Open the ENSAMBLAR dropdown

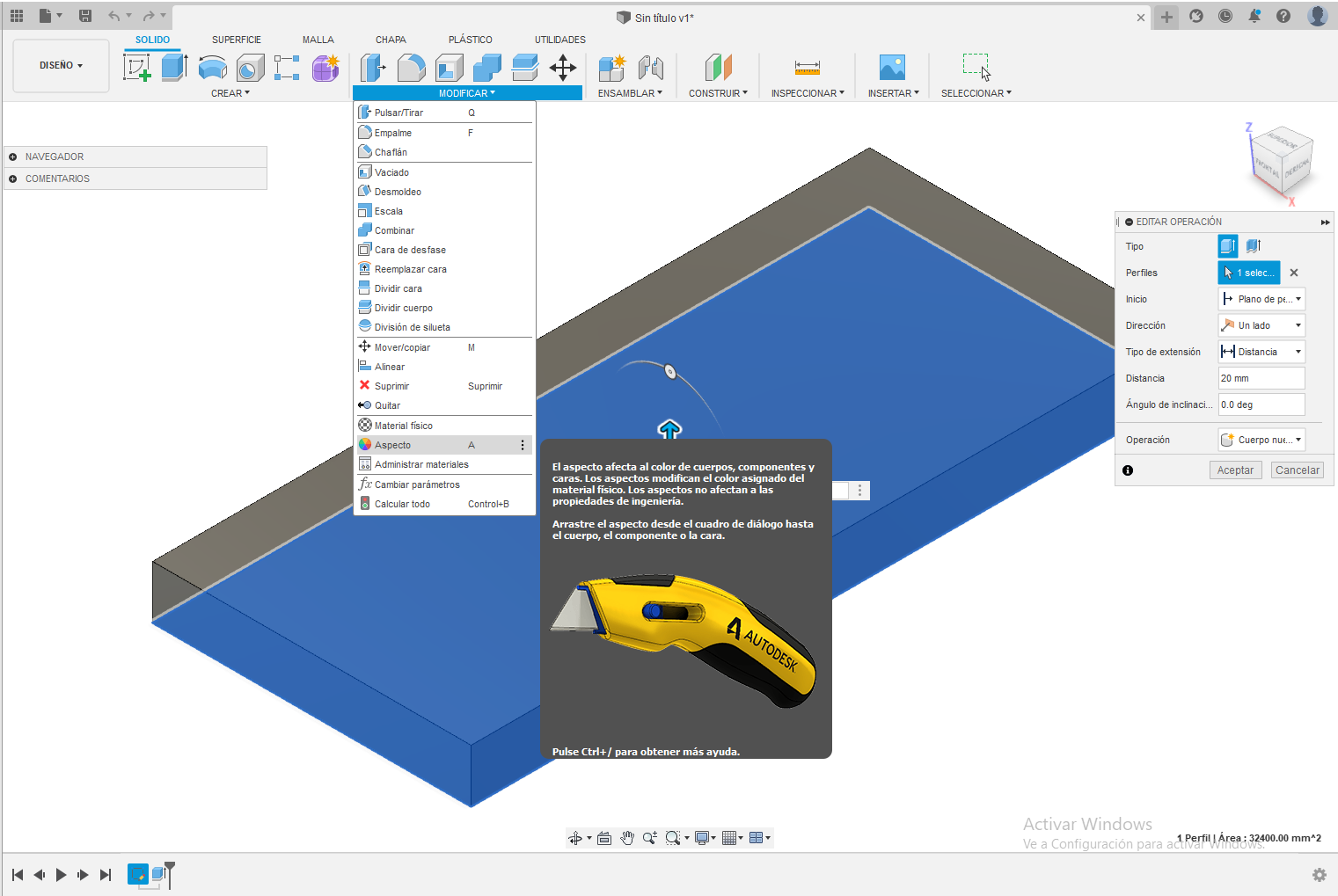click(x=630, y=93)
